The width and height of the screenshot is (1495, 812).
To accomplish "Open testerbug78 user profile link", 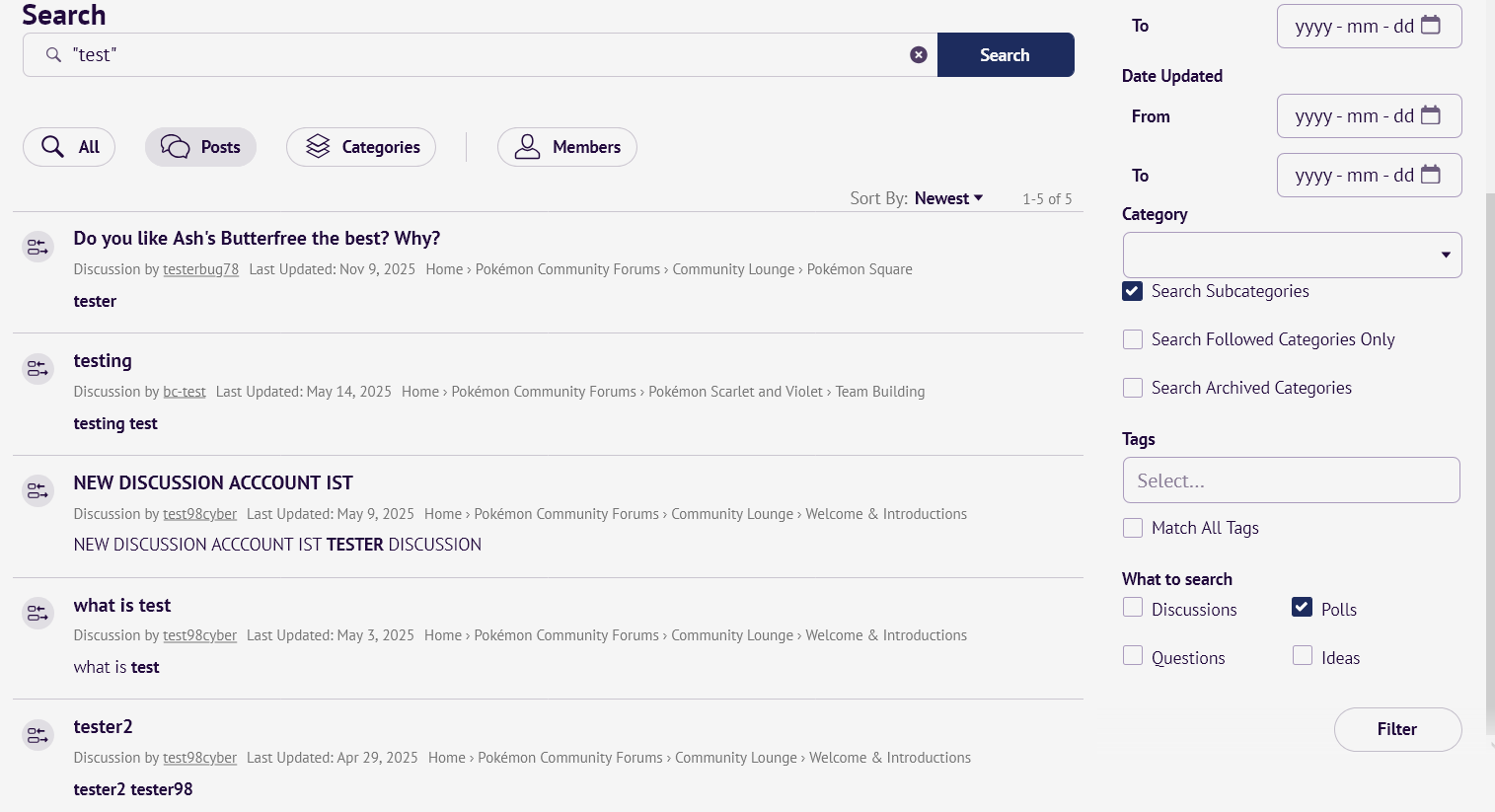I will pyautogui.click(x=200, y=269).
